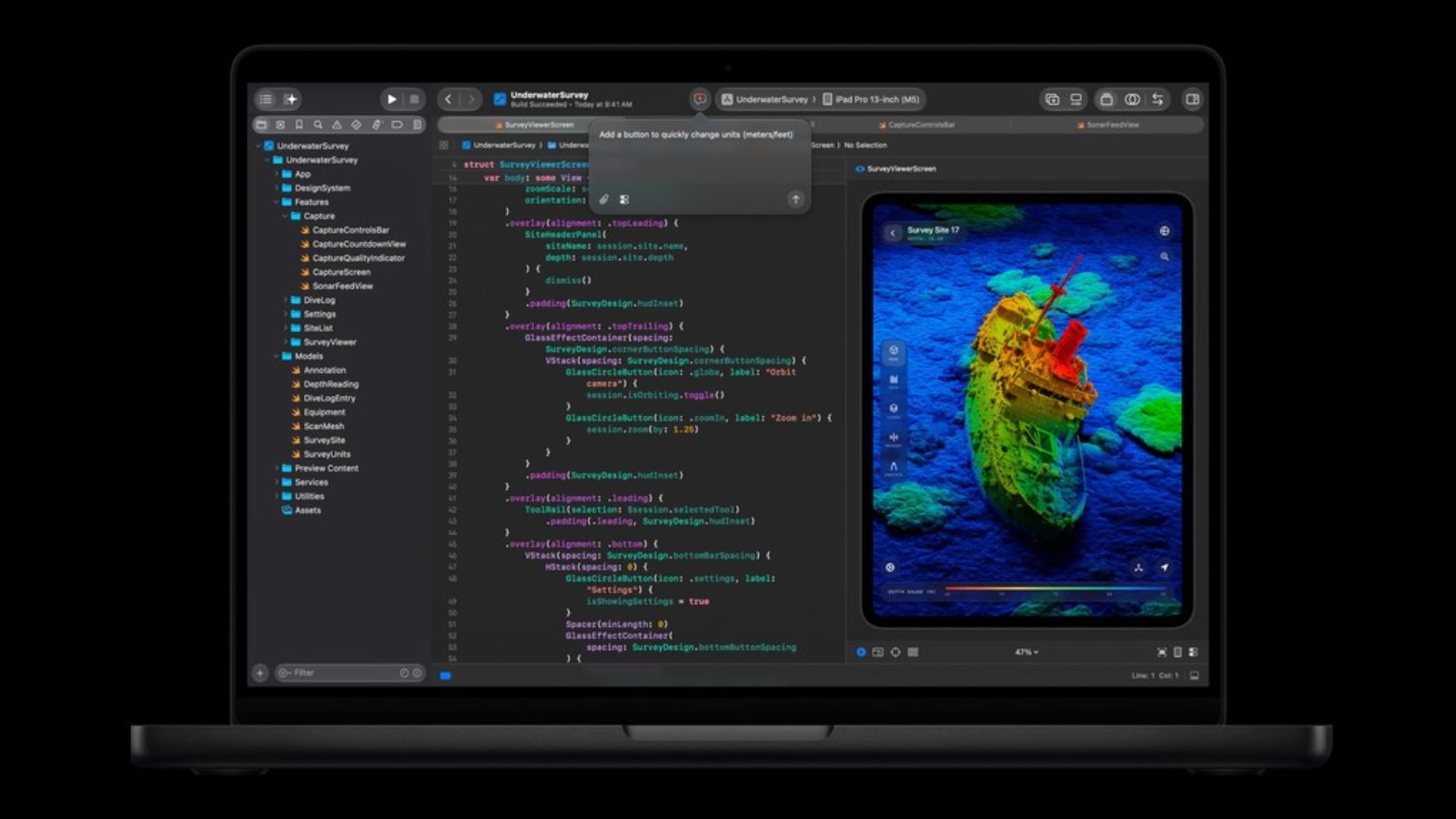Choose the UnderwaterSurvey scheme
Image resolution: width=1456 pixels, height=819 pixels.
point(765,99)
